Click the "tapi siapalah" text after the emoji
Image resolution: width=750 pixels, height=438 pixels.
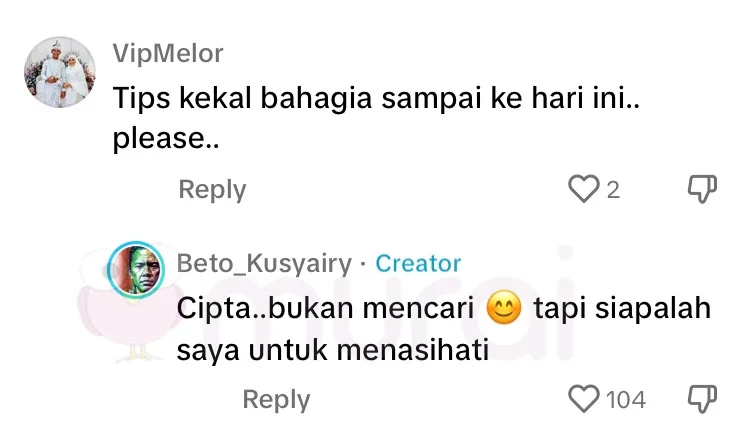[622, 309]
